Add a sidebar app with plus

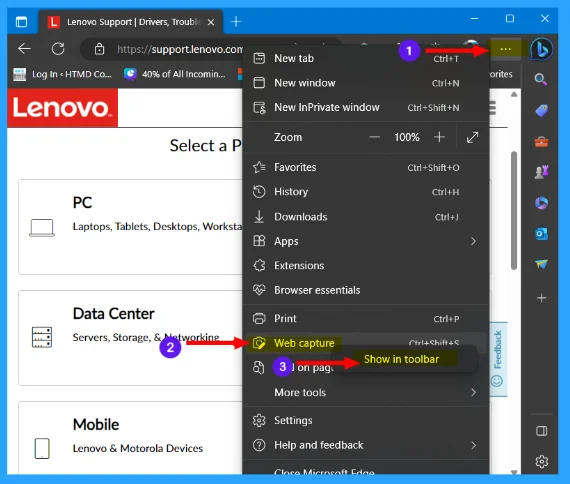(541, 298)
